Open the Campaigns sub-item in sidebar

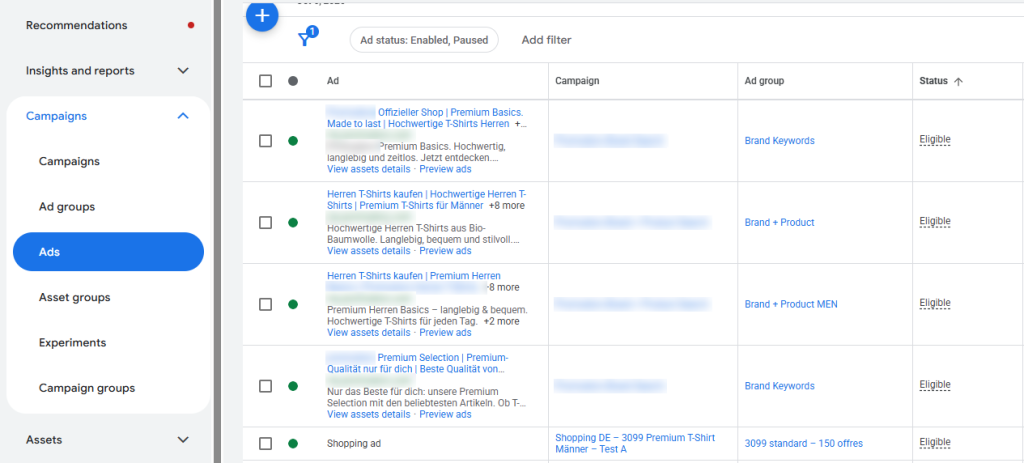(x=69, y=161)
